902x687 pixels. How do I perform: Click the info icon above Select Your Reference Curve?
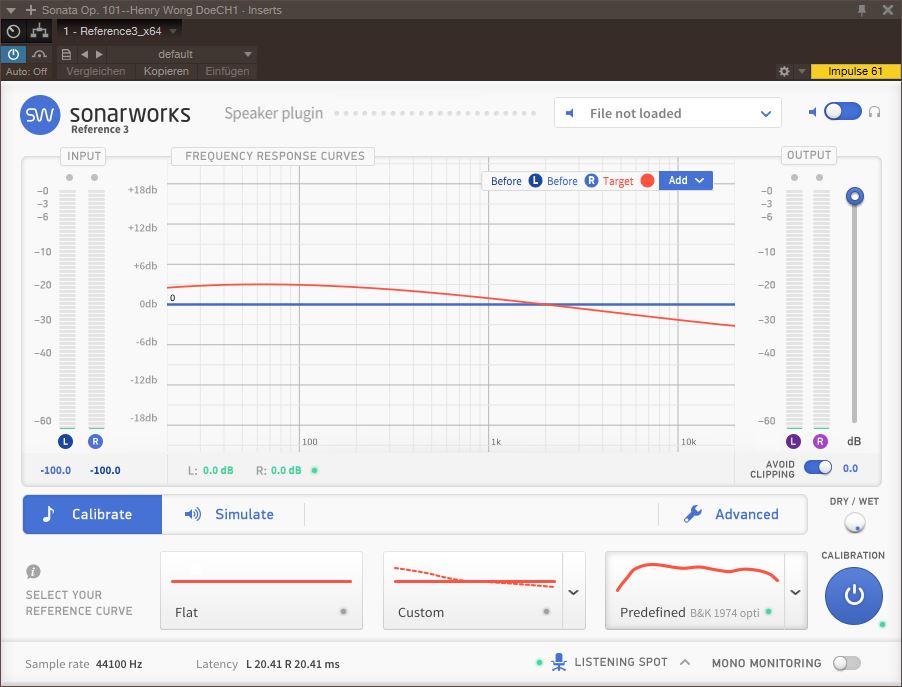(33, 571)
